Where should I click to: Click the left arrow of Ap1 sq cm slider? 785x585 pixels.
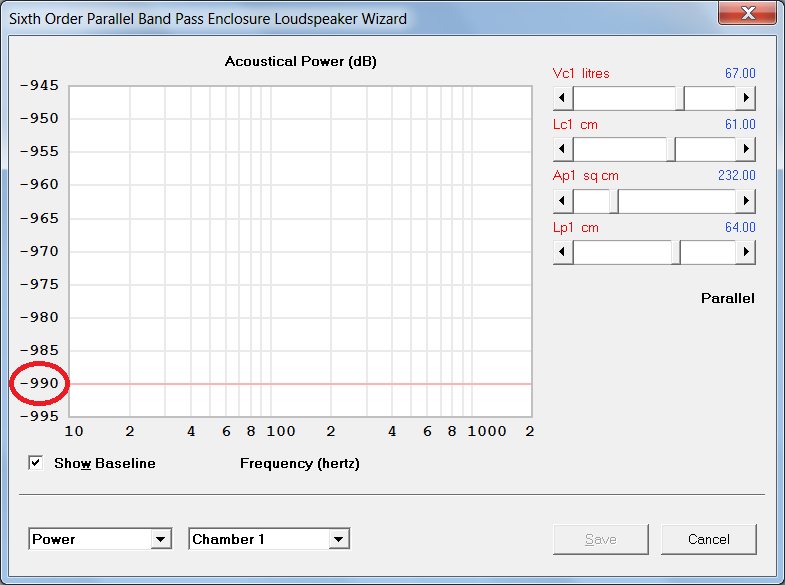point(563,201)
